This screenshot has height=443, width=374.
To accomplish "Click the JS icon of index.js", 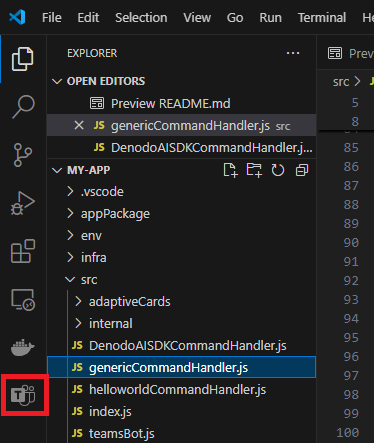I will 77,411.
